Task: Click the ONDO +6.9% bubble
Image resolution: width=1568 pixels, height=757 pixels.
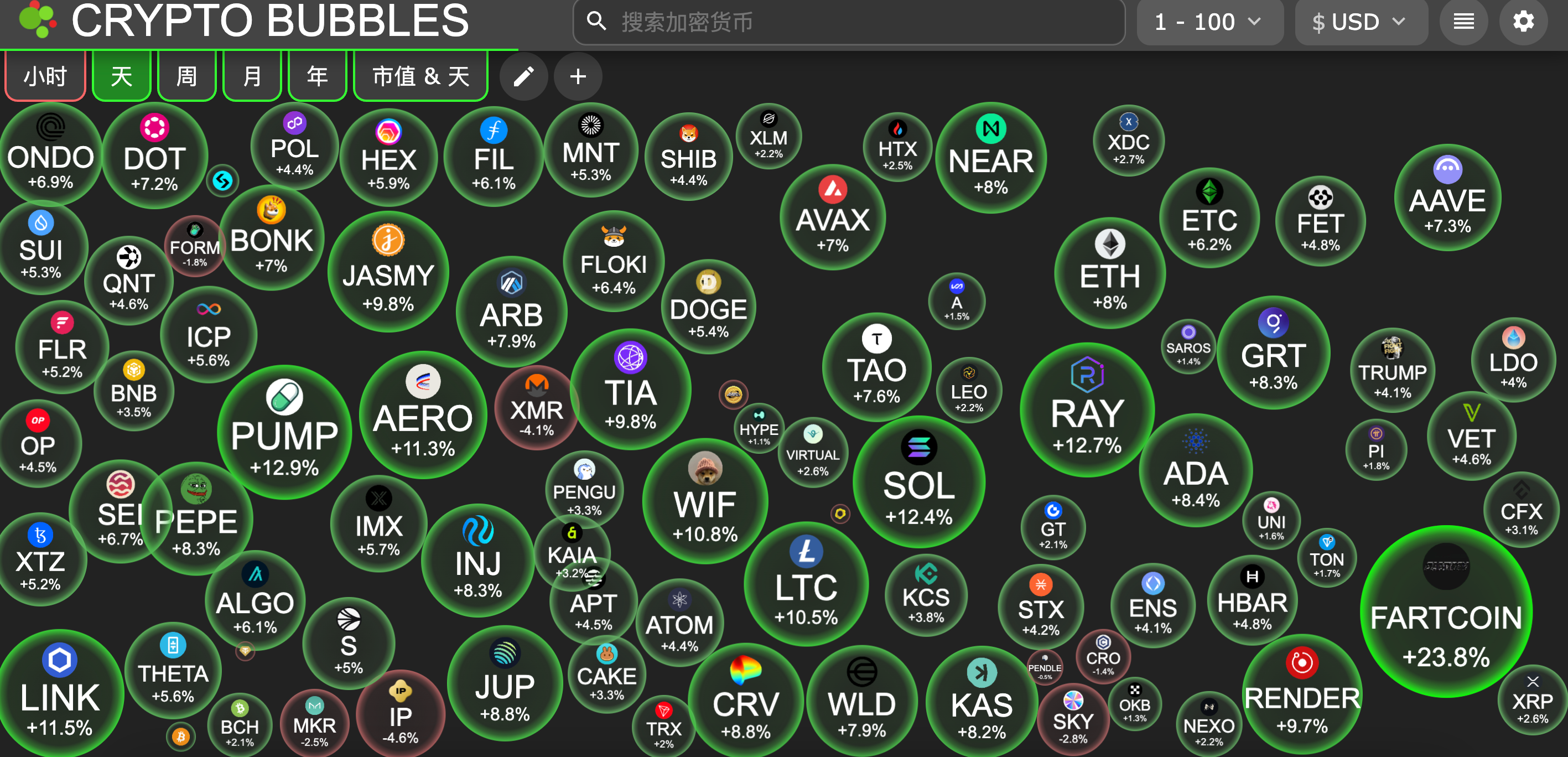Action: [50, 155]
